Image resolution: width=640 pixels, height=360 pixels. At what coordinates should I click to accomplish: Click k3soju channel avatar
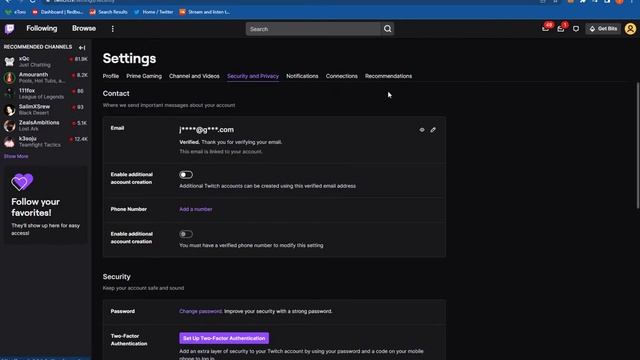[x=9, y=142]
